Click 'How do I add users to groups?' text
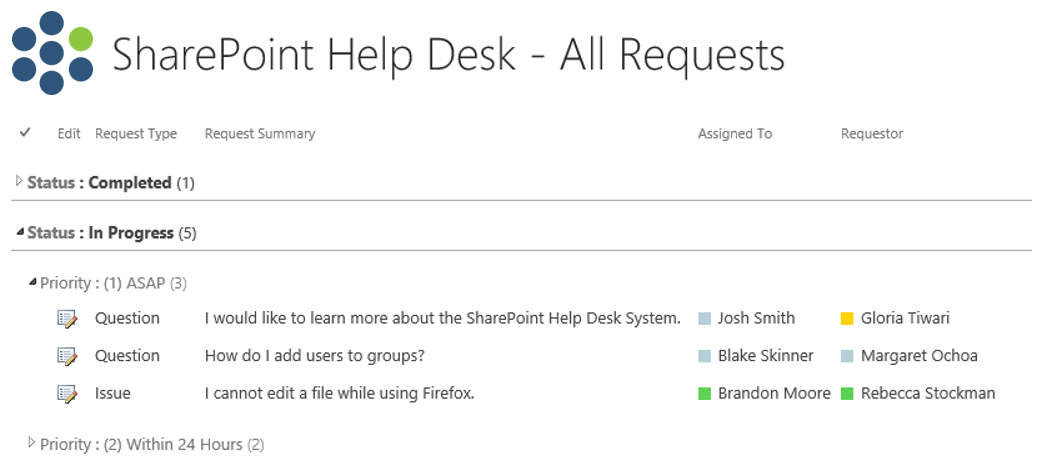Screen dimensions: 1038x461 point(314,356)
